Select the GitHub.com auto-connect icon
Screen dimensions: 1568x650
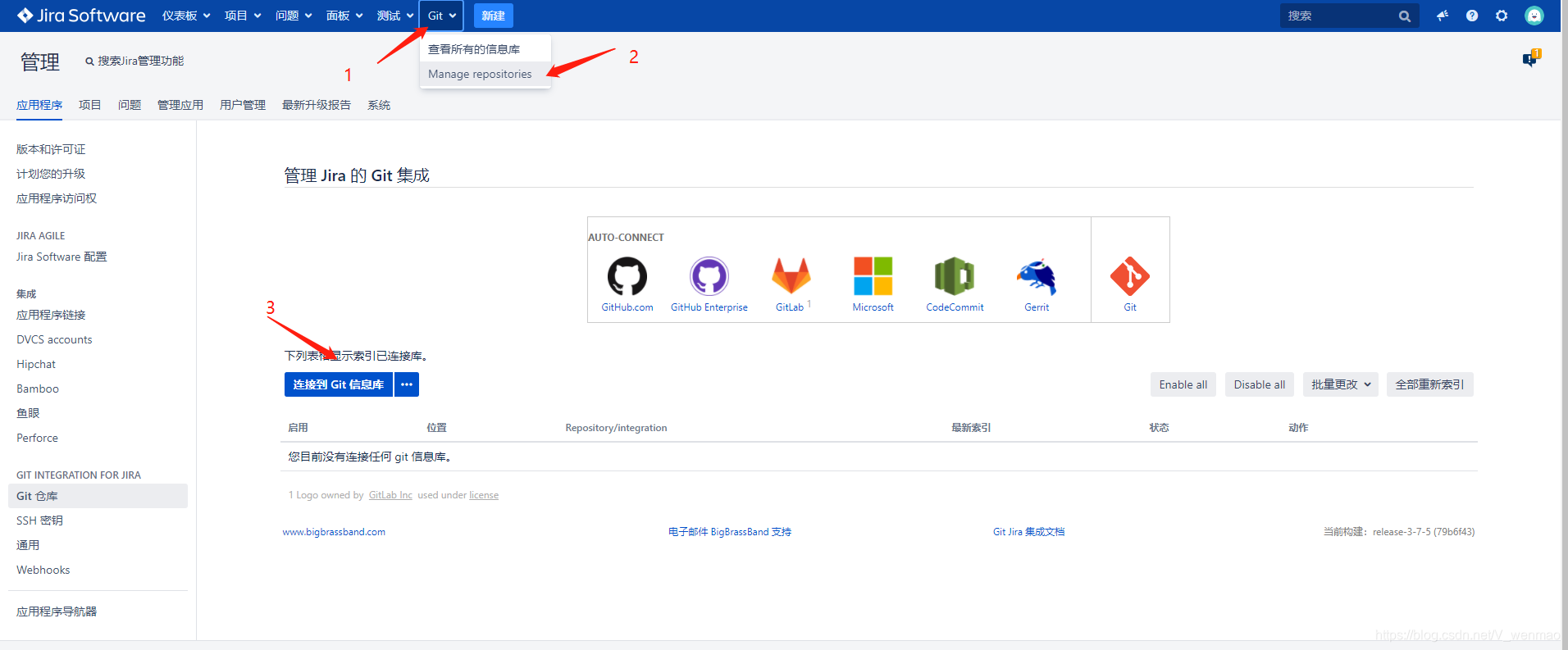point(627,276)
